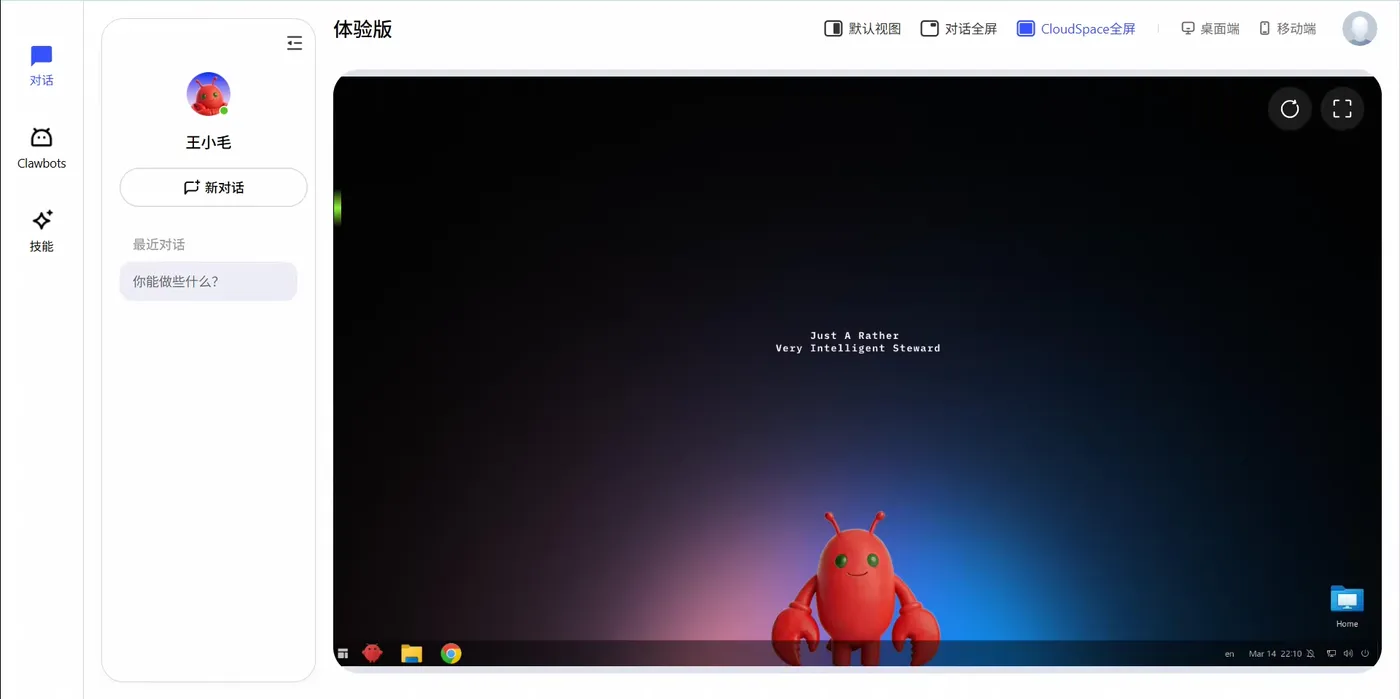This screenshot has width=1400, height=699.
Task: Collapse the conversation panel with the menu icon
Action: (x=294, y=43)
